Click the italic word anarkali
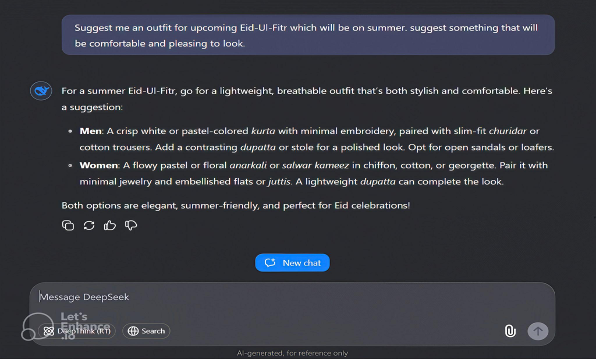This screenshot has height=360, width=596. point(248,165)
